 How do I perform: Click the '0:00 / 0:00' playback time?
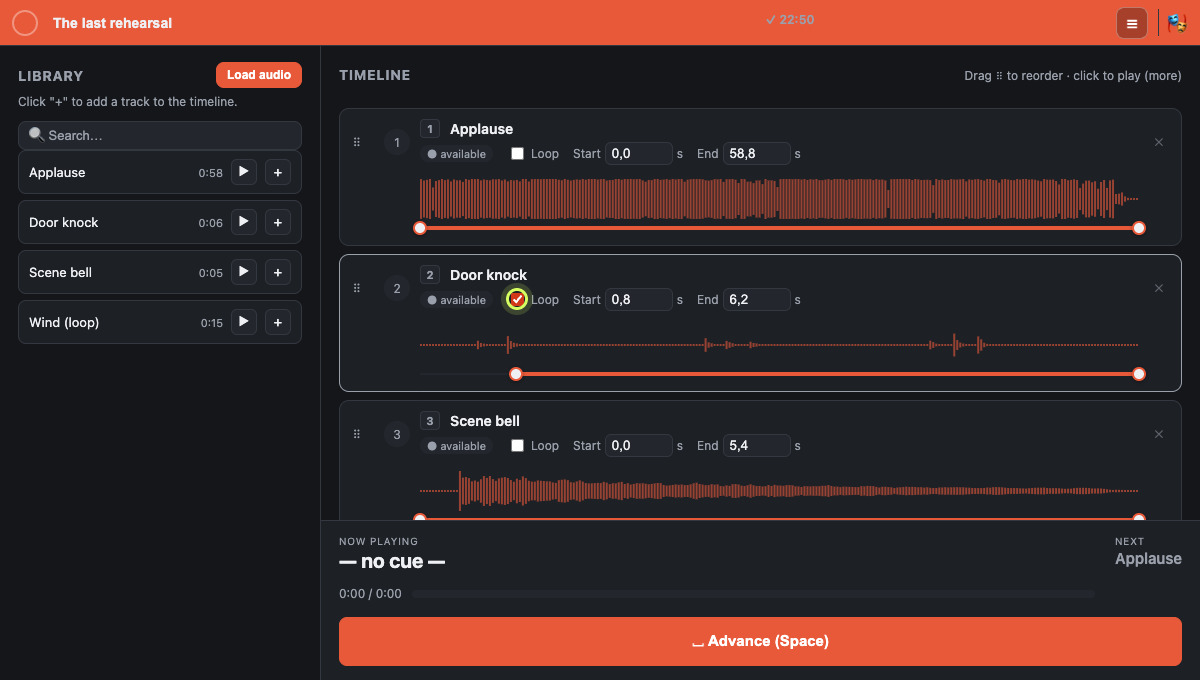click(370, 594)
